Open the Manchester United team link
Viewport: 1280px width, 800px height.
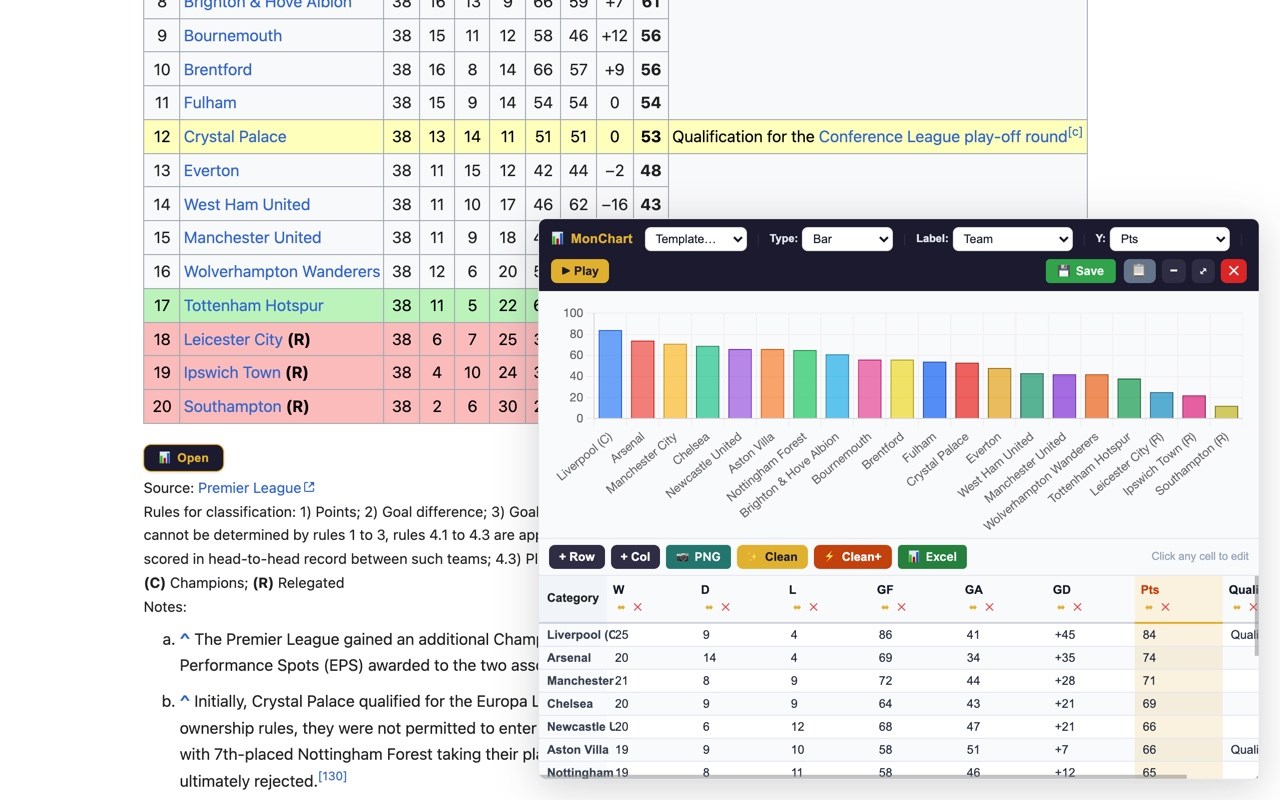252,238
